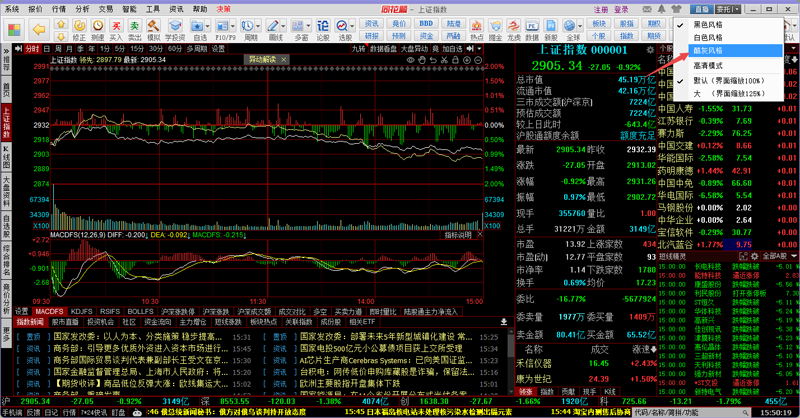Click the 买入 buy icon
800x418 pixels.
click(x=116, y=26)
